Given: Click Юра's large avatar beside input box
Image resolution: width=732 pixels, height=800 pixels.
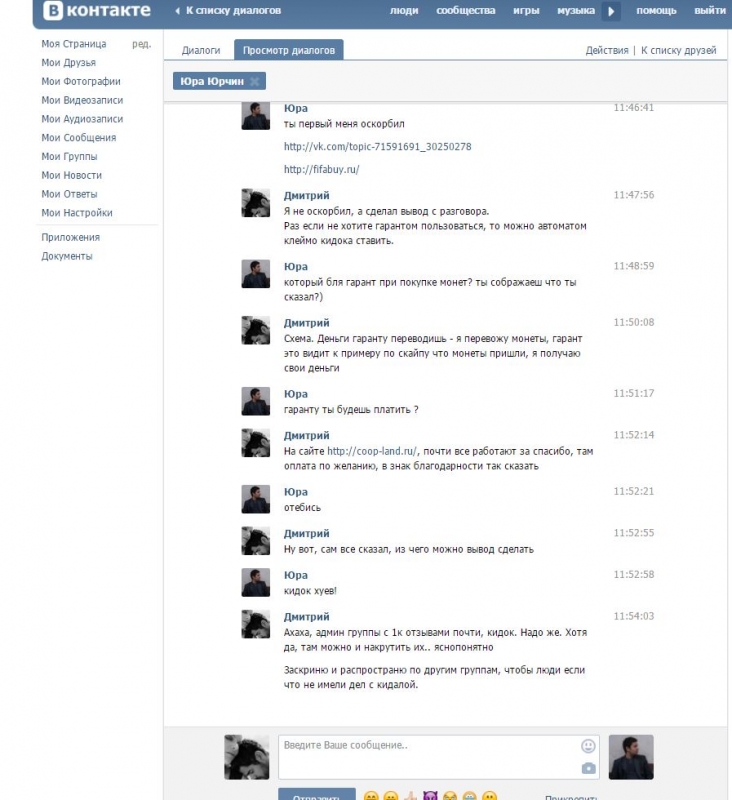Looking at the screenshot, I should [631, 757].
